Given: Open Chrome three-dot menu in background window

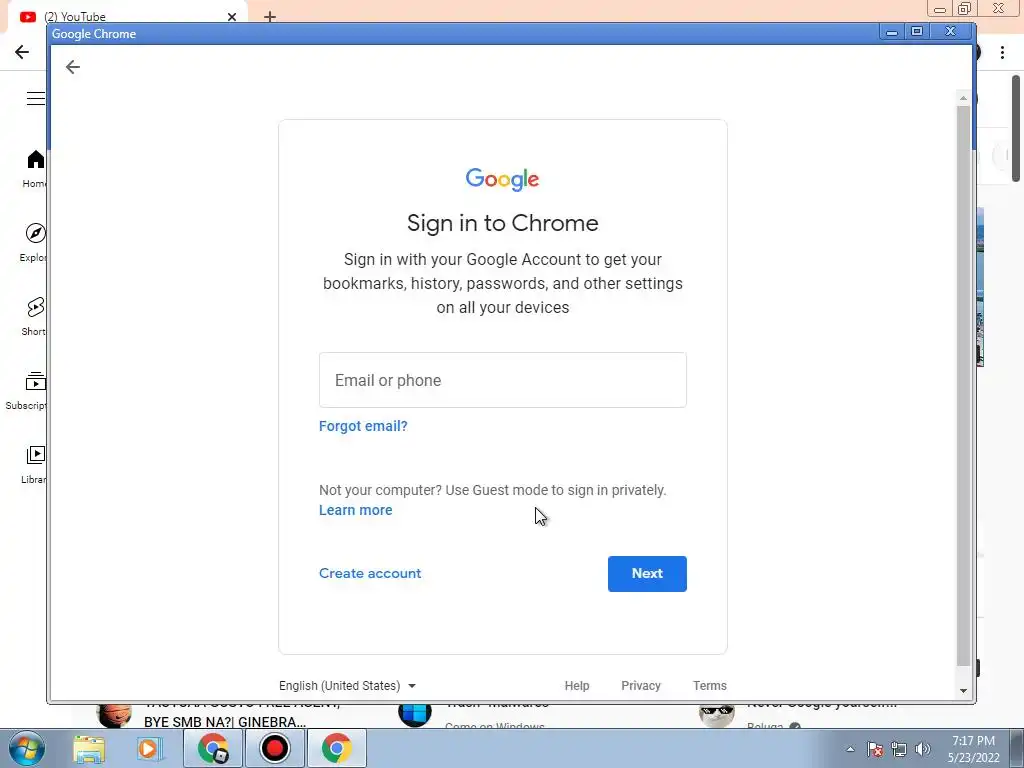Looking at the screenshot, I should 1002,52.
